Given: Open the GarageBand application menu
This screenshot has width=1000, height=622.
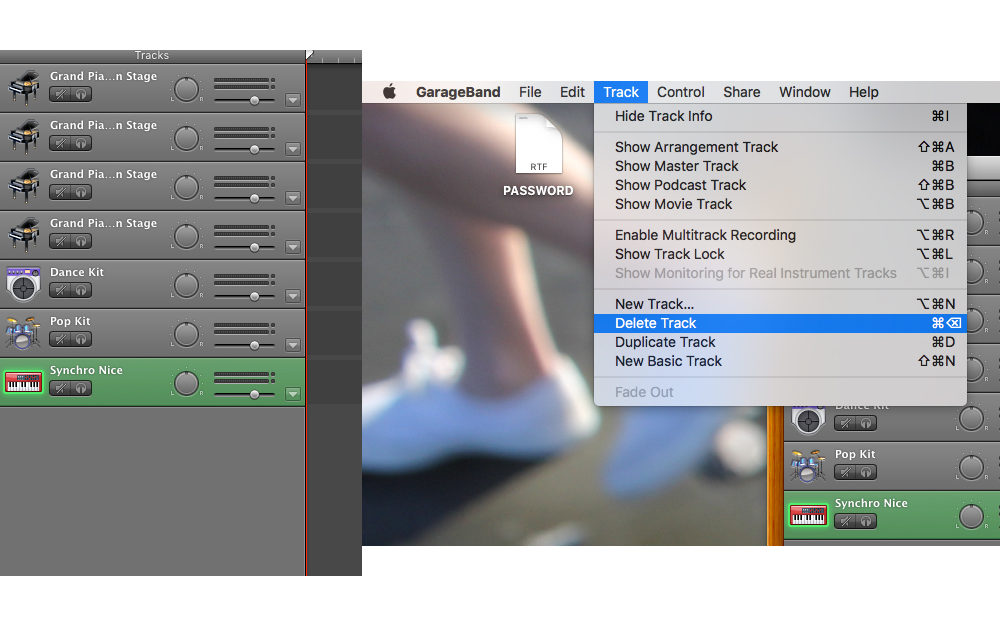Looking at the screenshot, I should coord(458,92).
